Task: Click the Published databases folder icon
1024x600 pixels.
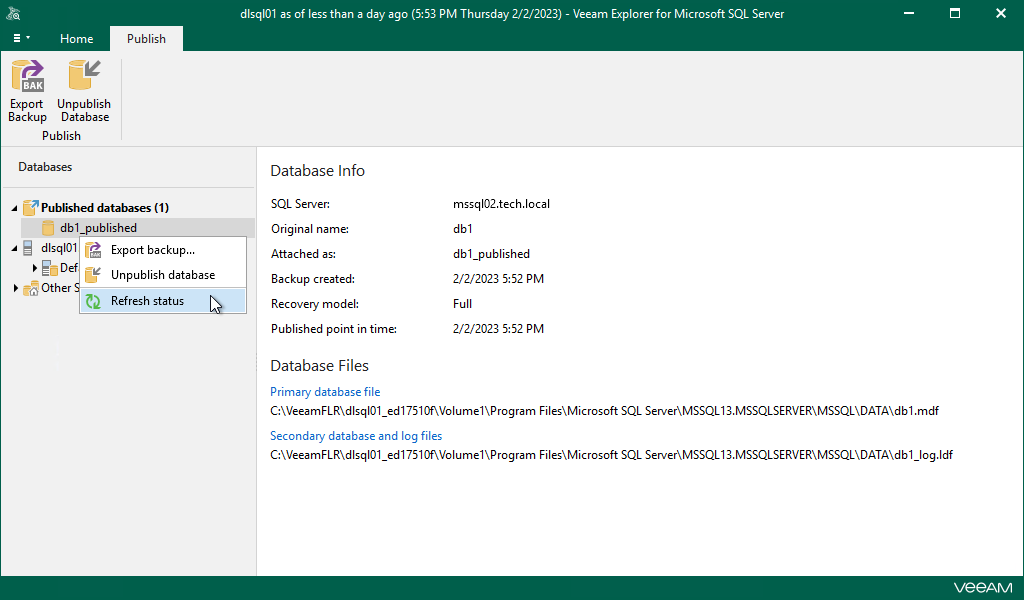Action: coord(28,207)
